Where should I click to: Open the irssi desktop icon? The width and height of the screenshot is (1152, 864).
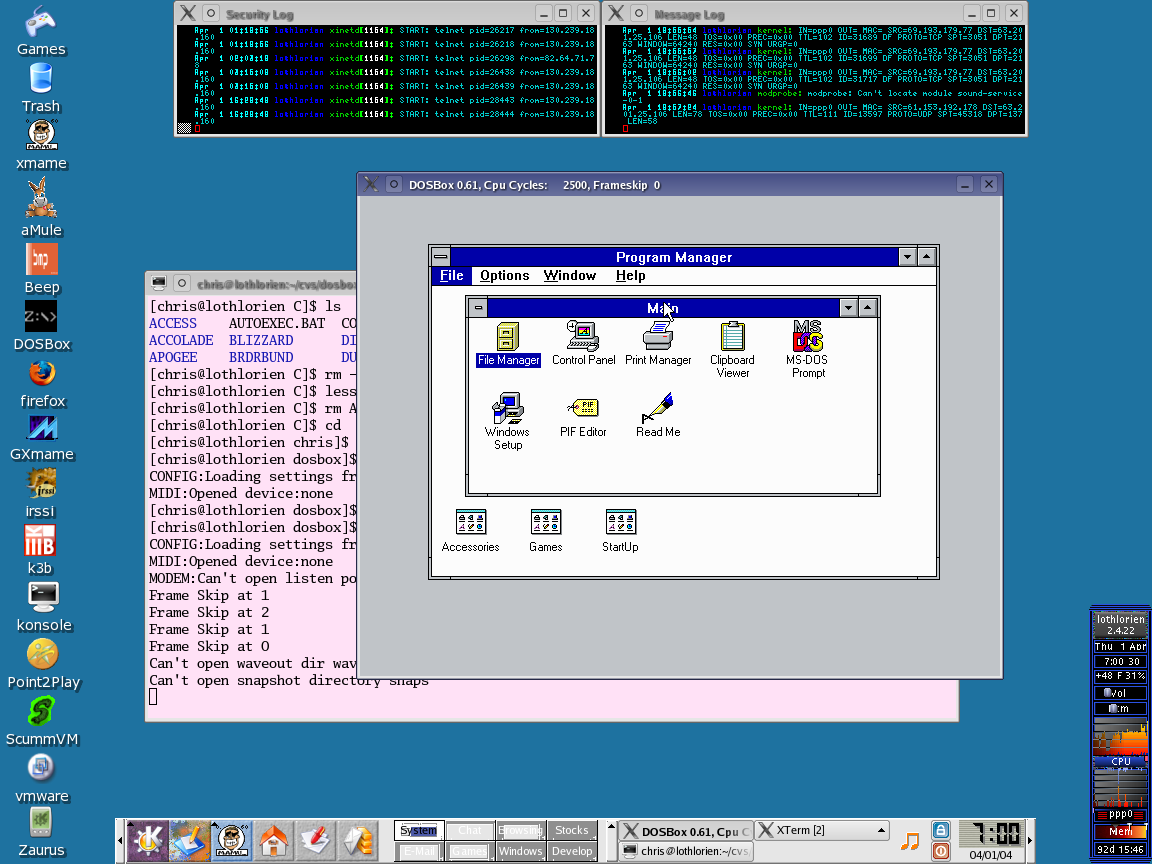(41, 494)
